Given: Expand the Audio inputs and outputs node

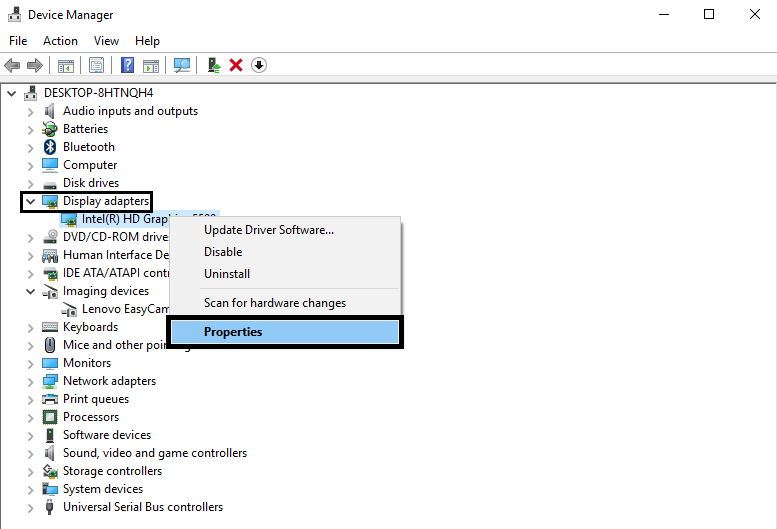Looking at the screenshot, I should 30,111.
